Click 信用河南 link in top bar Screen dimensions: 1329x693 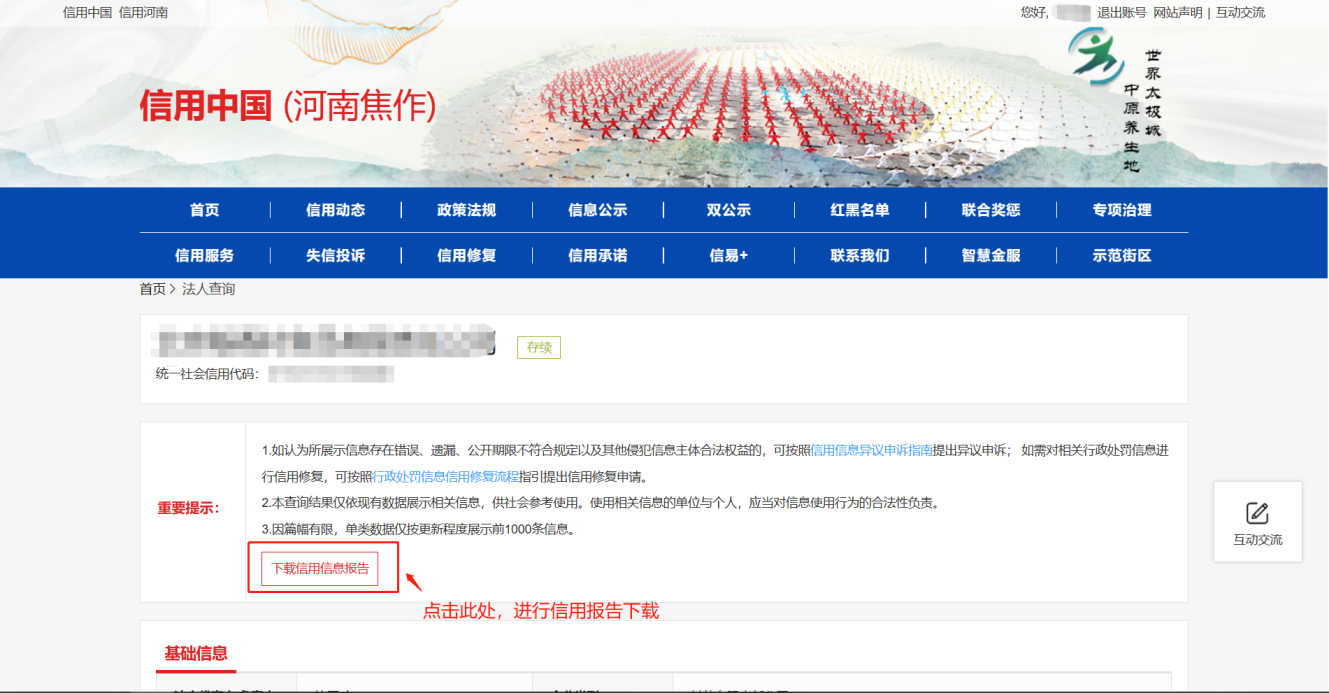click(143, 13)
